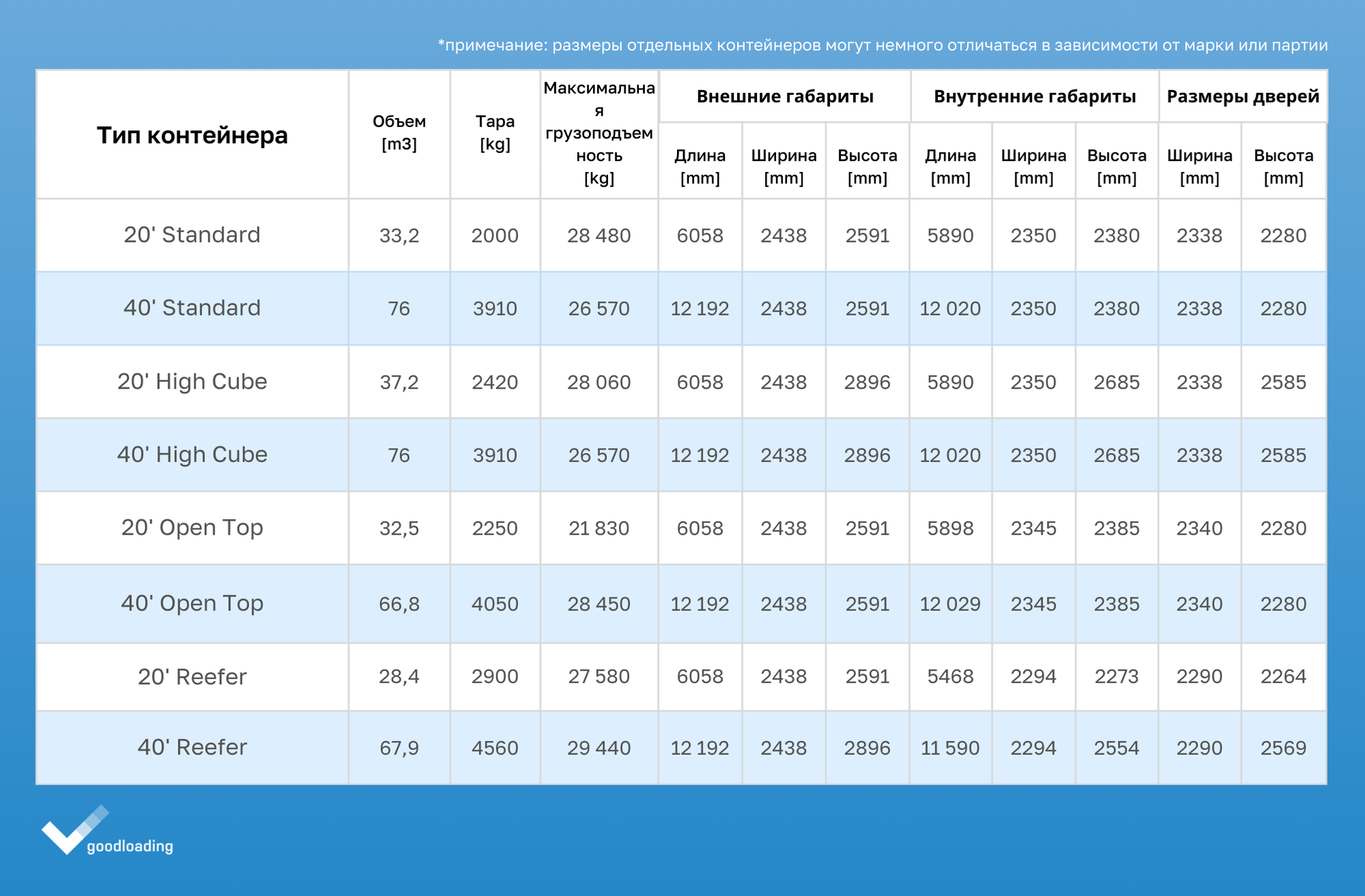Click the 29 440 max payload cell
This screenshot has height=896, width=1365.
tap(598, 748)
